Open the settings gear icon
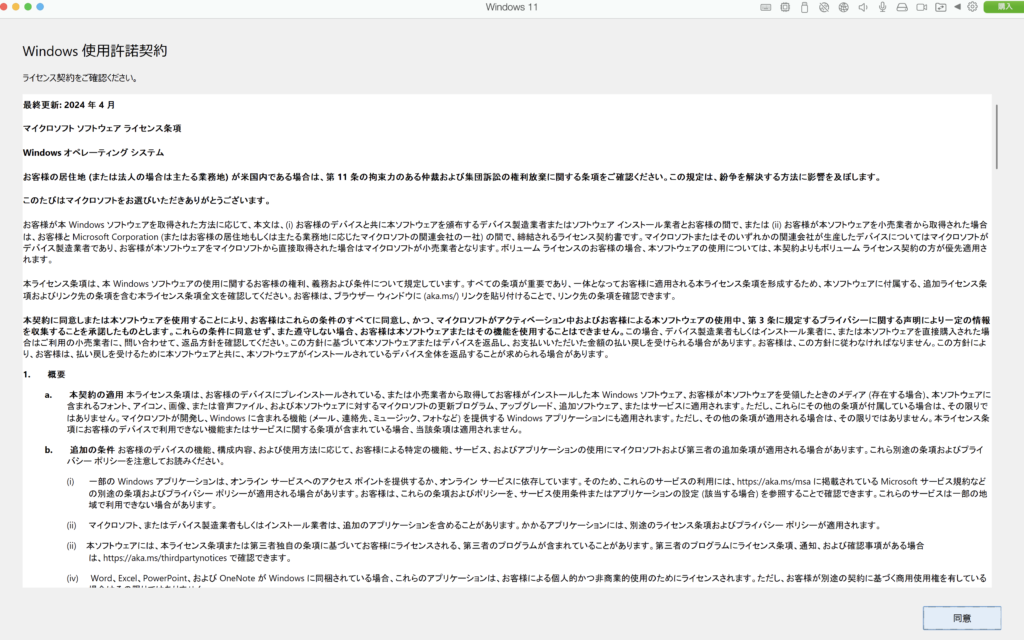This screenshot has height=640, width=1024. (x=972, y=7)
